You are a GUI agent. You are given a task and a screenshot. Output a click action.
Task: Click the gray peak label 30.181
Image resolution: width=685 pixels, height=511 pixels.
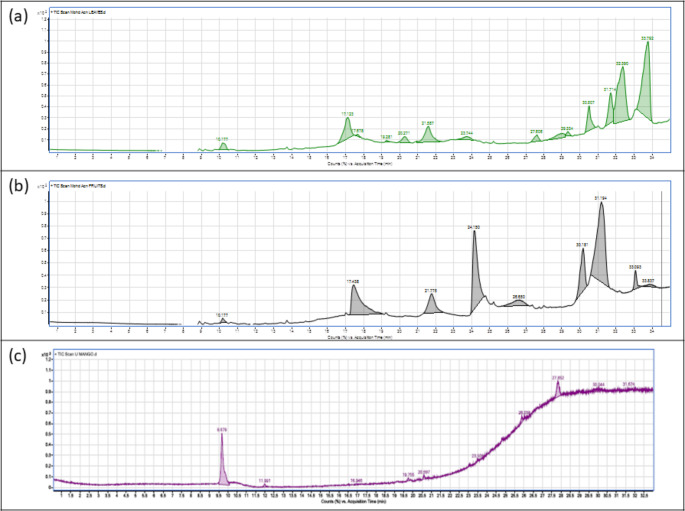point(582,245)
